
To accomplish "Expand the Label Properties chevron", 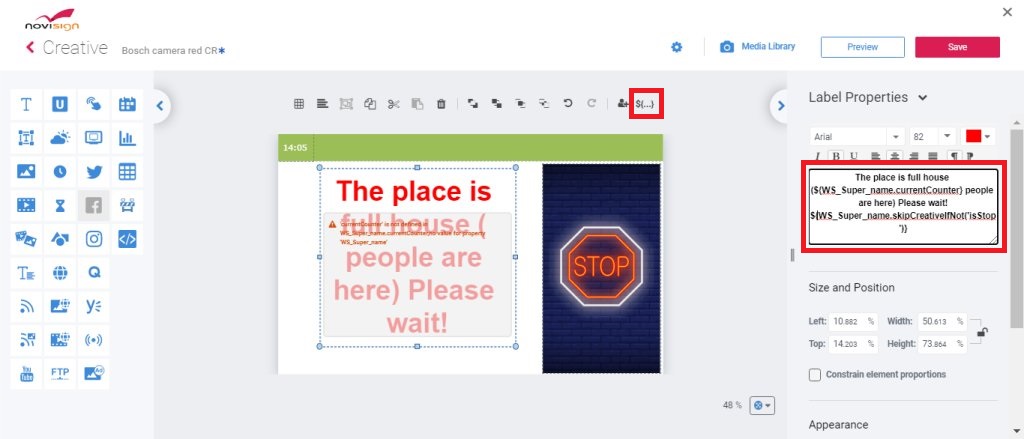I will point(922,98).
